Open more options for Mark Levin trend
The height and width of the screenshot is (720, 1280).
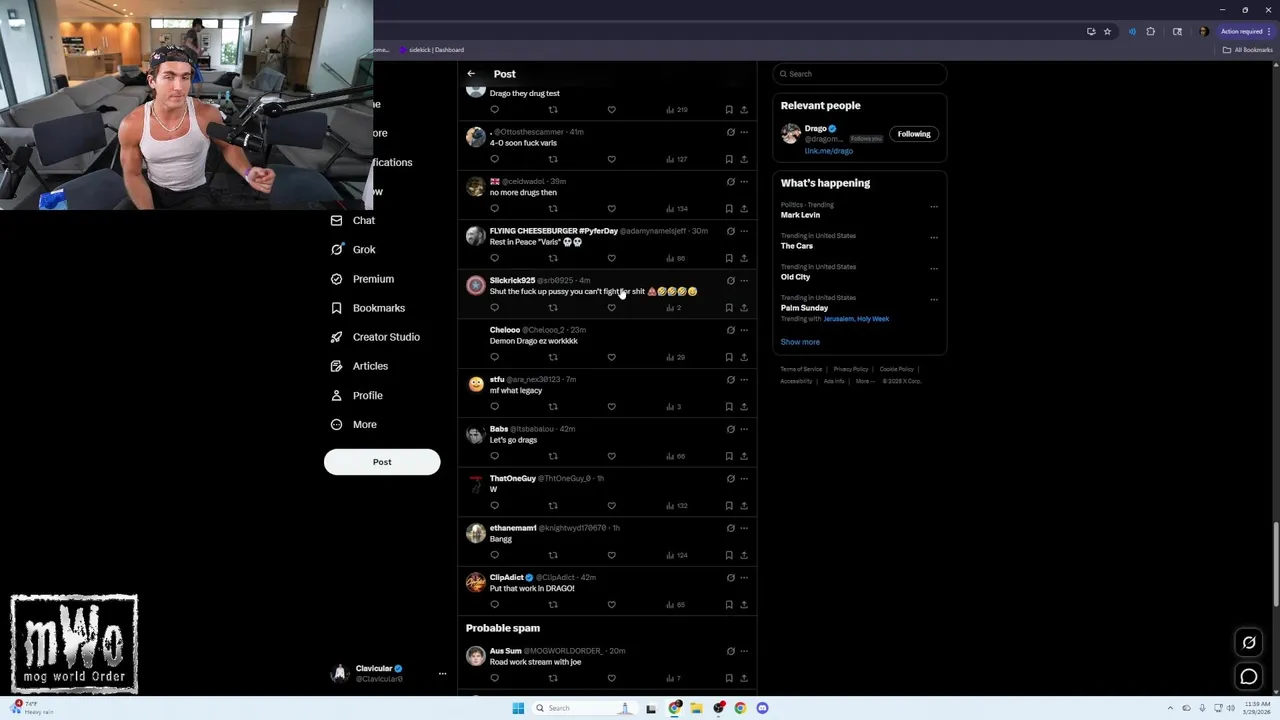point(934,207)
